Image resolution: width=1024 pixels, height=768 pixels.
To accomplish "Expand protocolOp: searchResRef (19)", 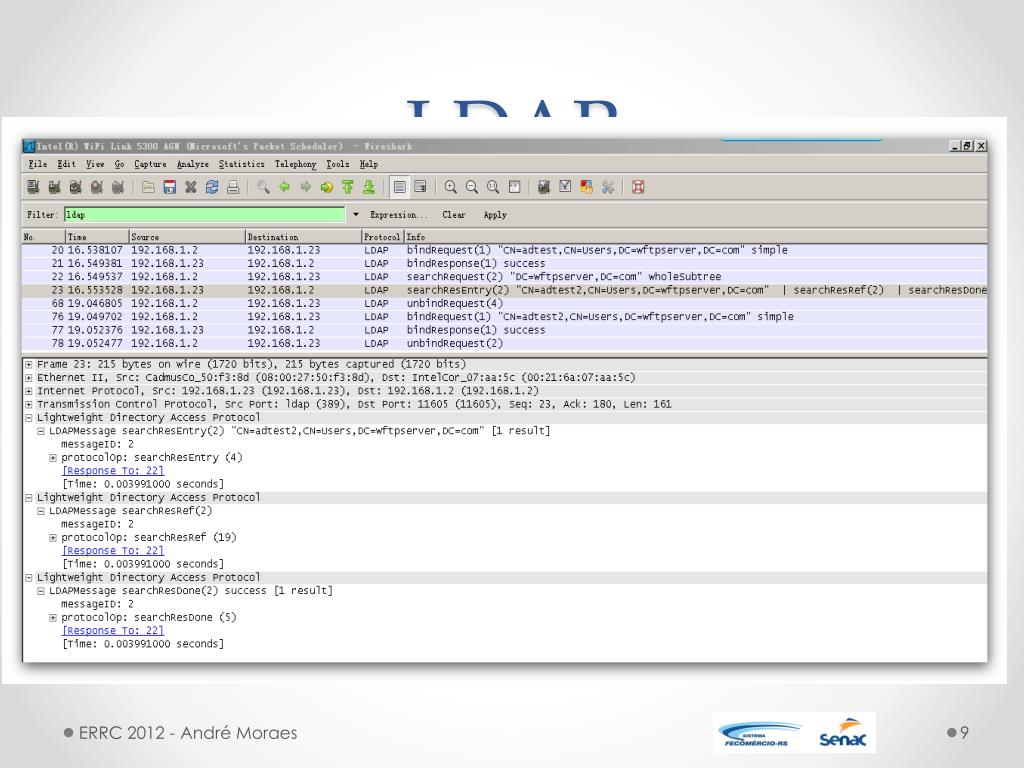I will 53,537.
